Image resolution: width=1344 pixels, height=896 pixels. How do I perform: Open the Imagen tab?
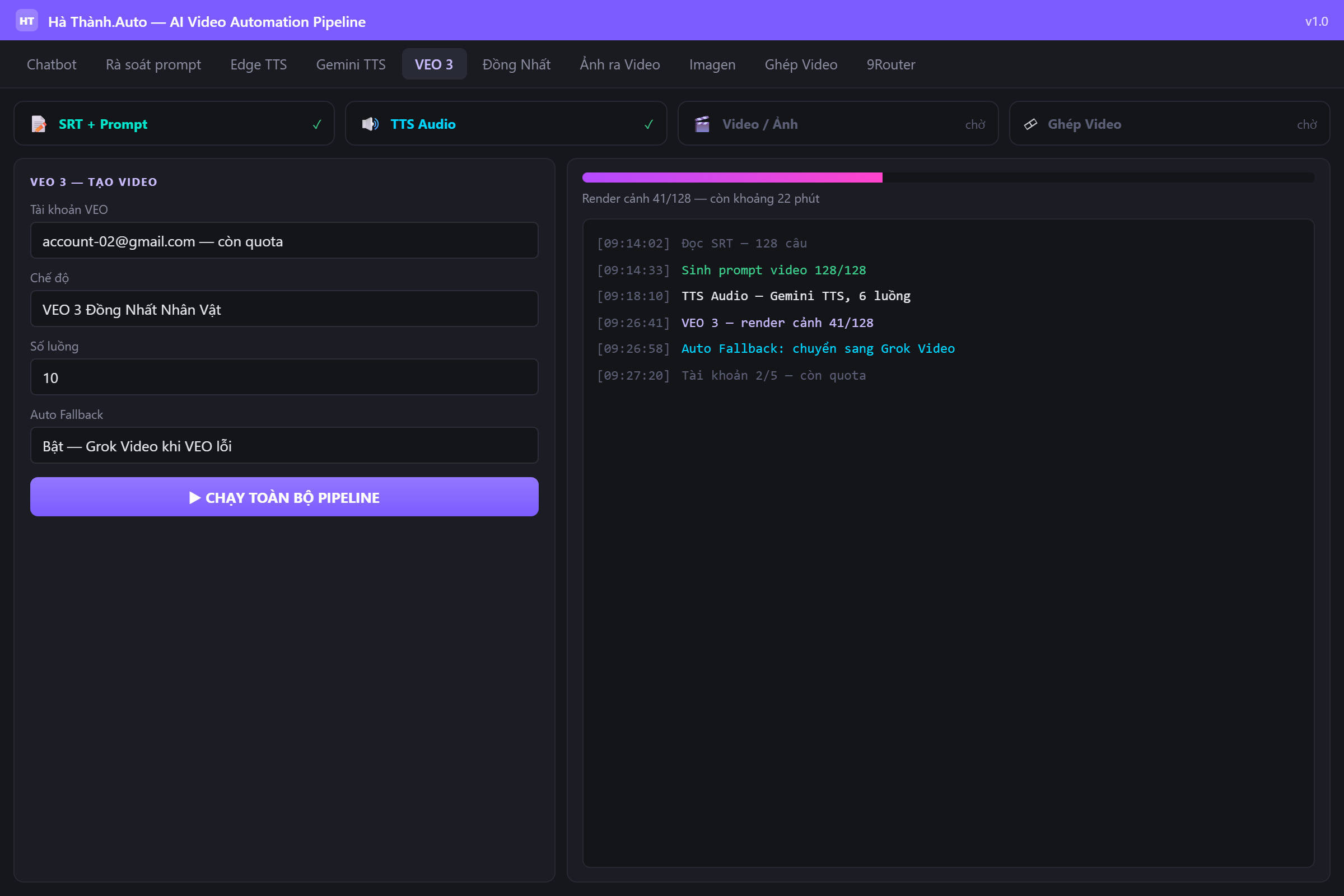click(x=712, y=64)
